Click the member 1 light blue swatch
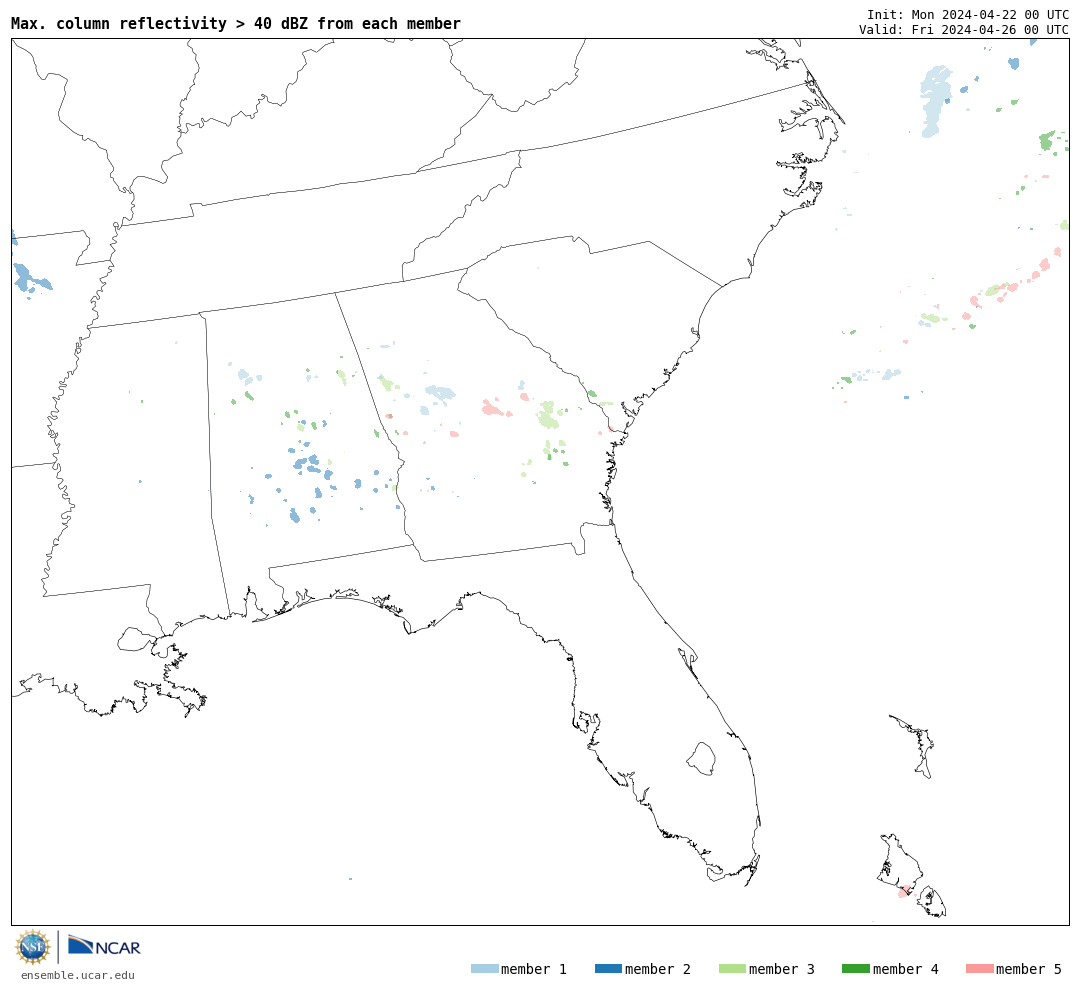1080x988 pixels. click(x=484, y=969)
